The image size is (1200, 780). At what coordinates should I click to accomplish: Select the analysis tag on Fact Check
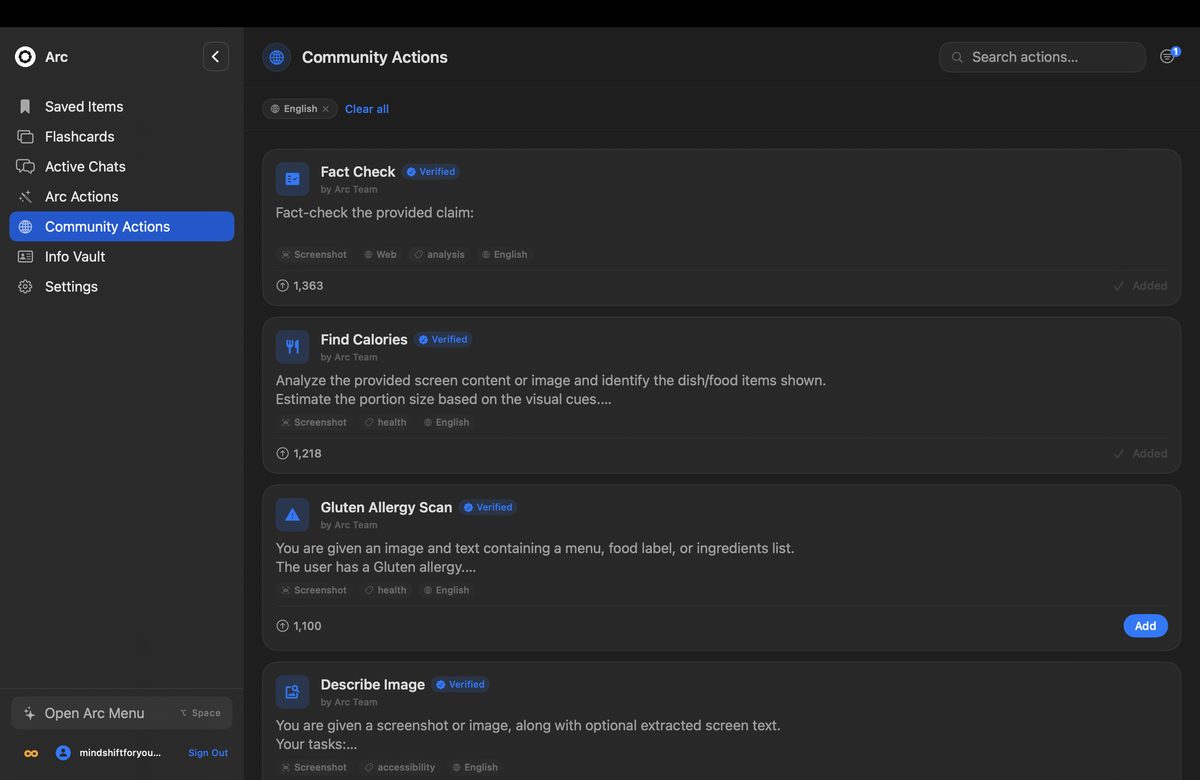439,255
